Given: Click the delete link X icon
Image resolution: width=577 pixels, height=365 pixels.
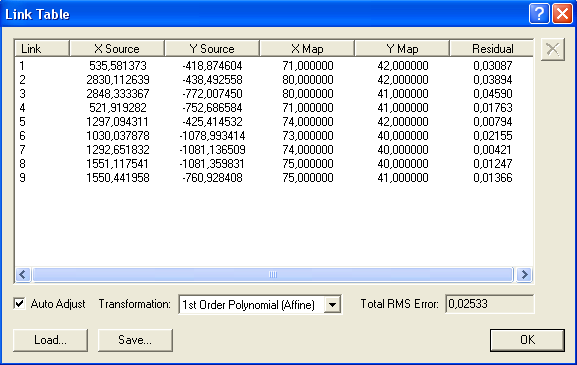Looking at the screenshot, I should pyautogui.click(x=553, y=49).
